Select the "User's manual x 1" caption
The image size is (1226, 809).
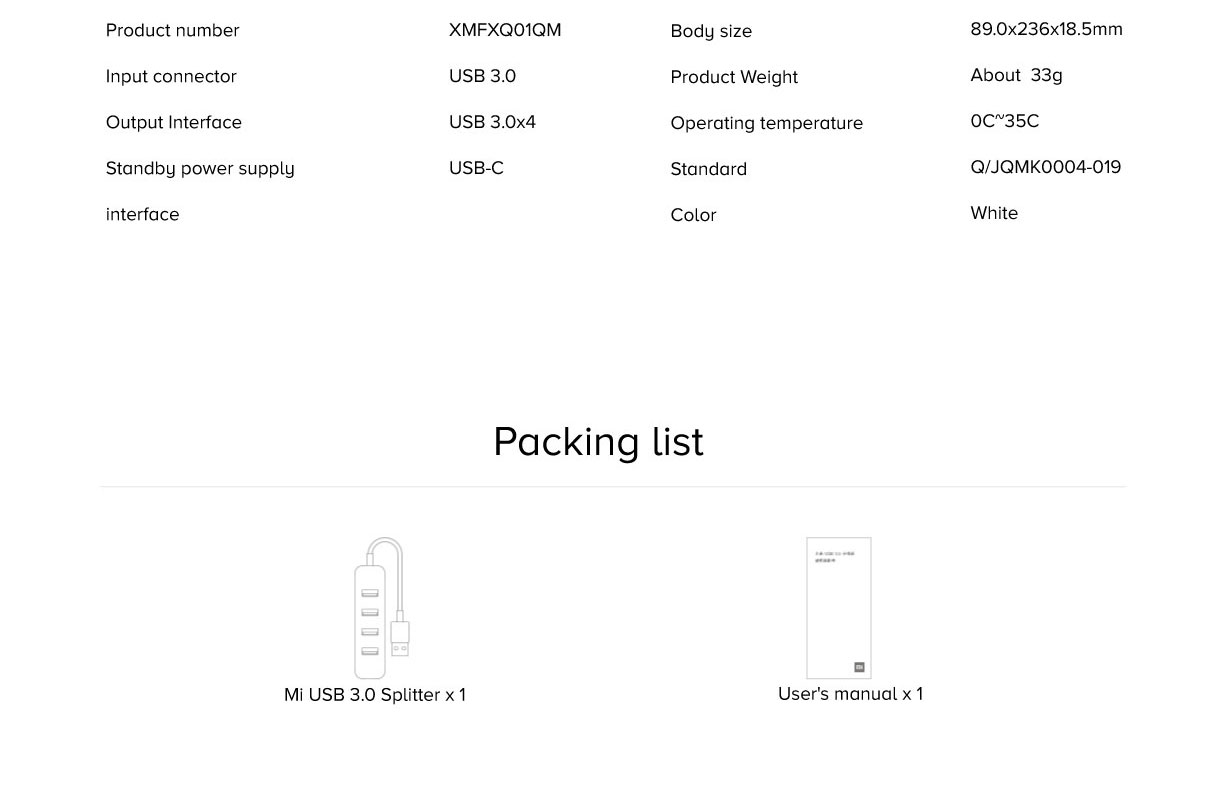tap(850, 694)
